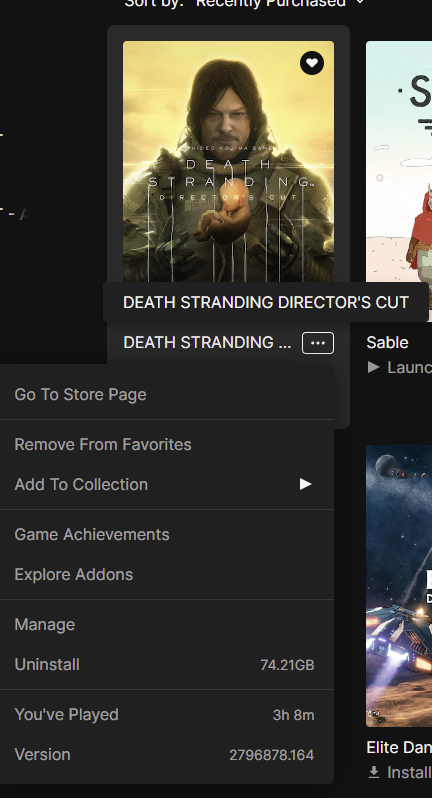Open the three-dot menu for Death Stranding
Image resolution: width=432 pixels, height=798 pixels.
point(318,343)
